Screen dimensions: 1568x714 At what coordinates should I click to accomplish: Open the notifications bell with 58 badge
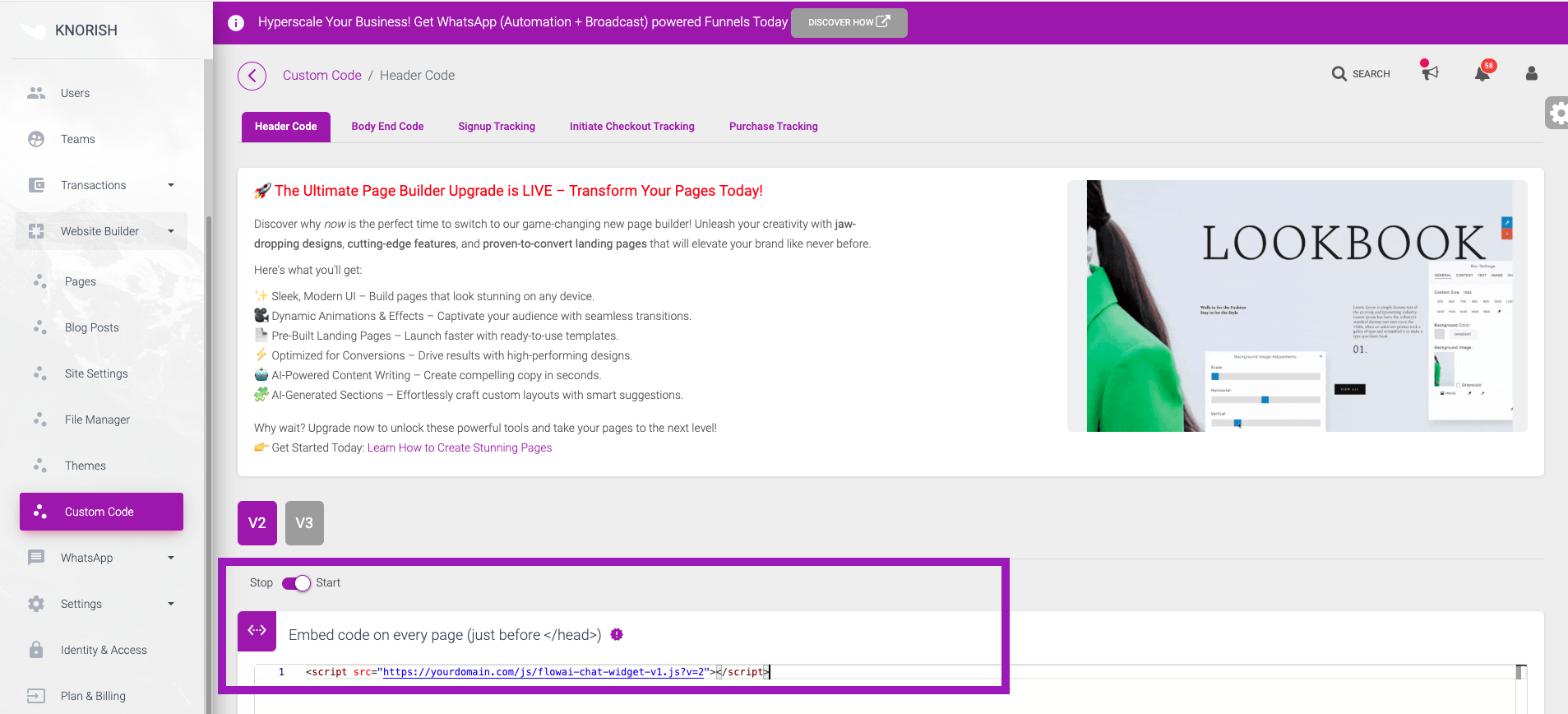(x=1483, y=72)
